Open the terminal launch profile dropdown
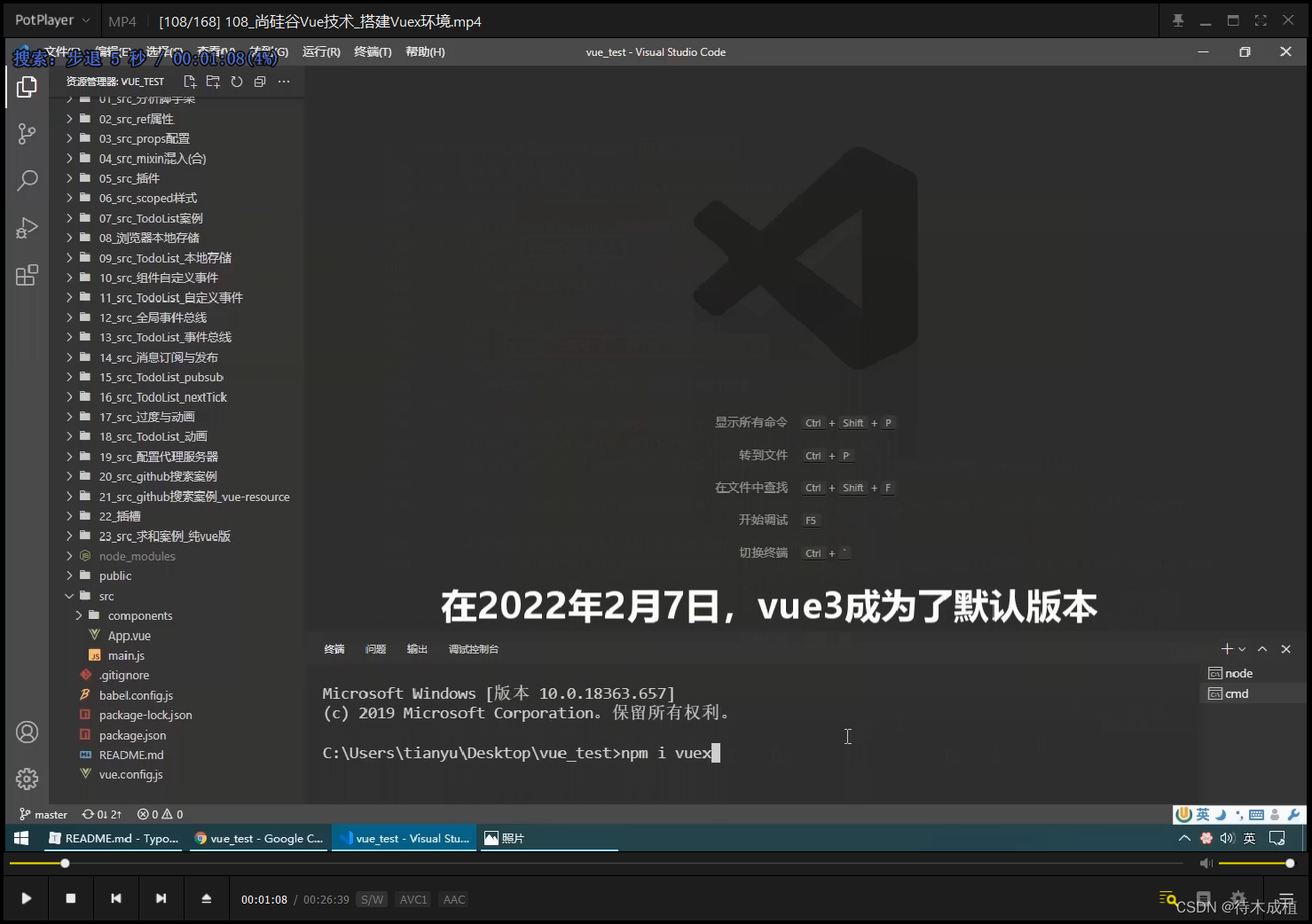Screen dimensions: 1312x924 [x=1242, y=649]
